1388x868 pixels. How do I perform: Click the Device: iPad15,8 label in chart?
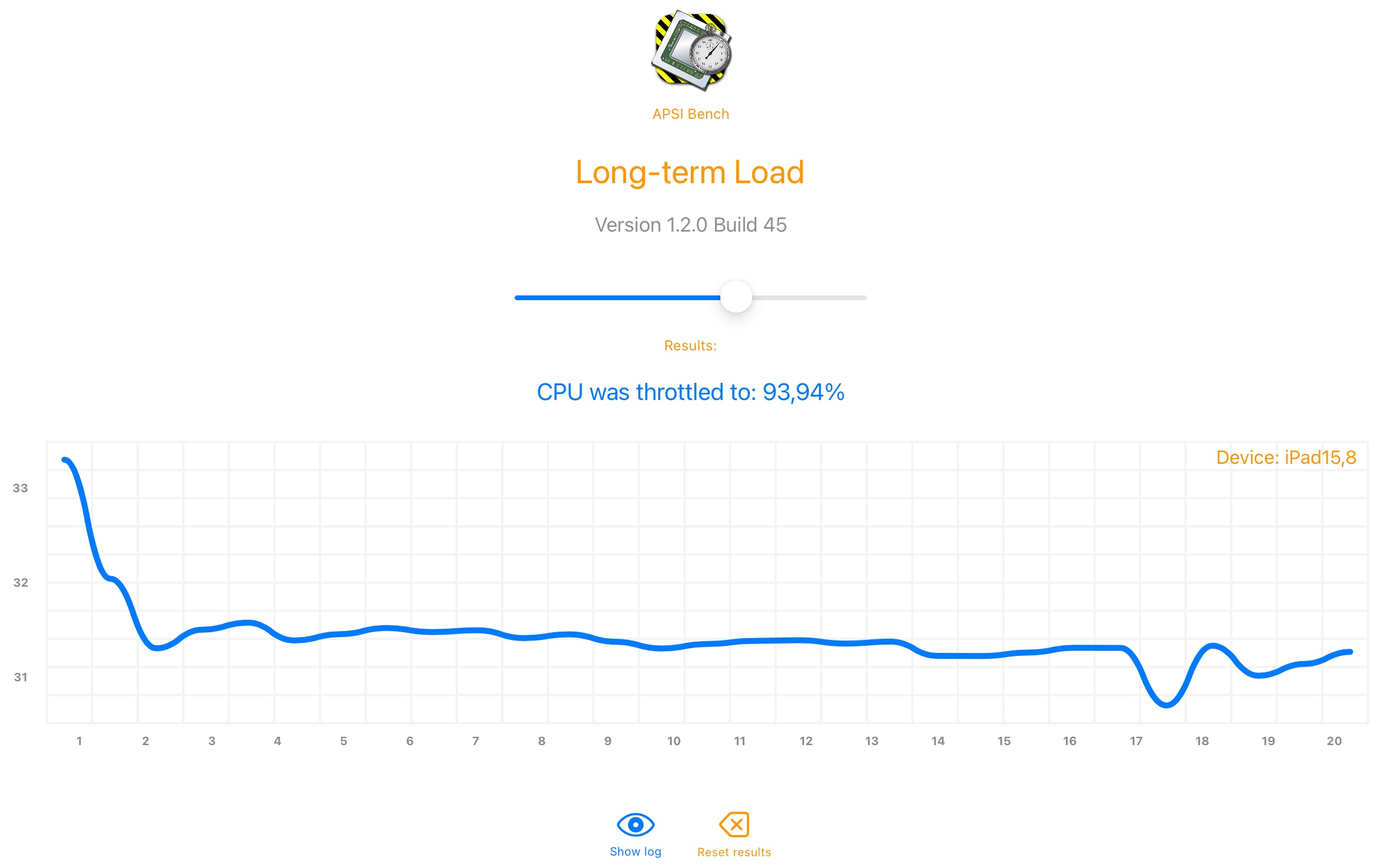[x=1286, y=457]
